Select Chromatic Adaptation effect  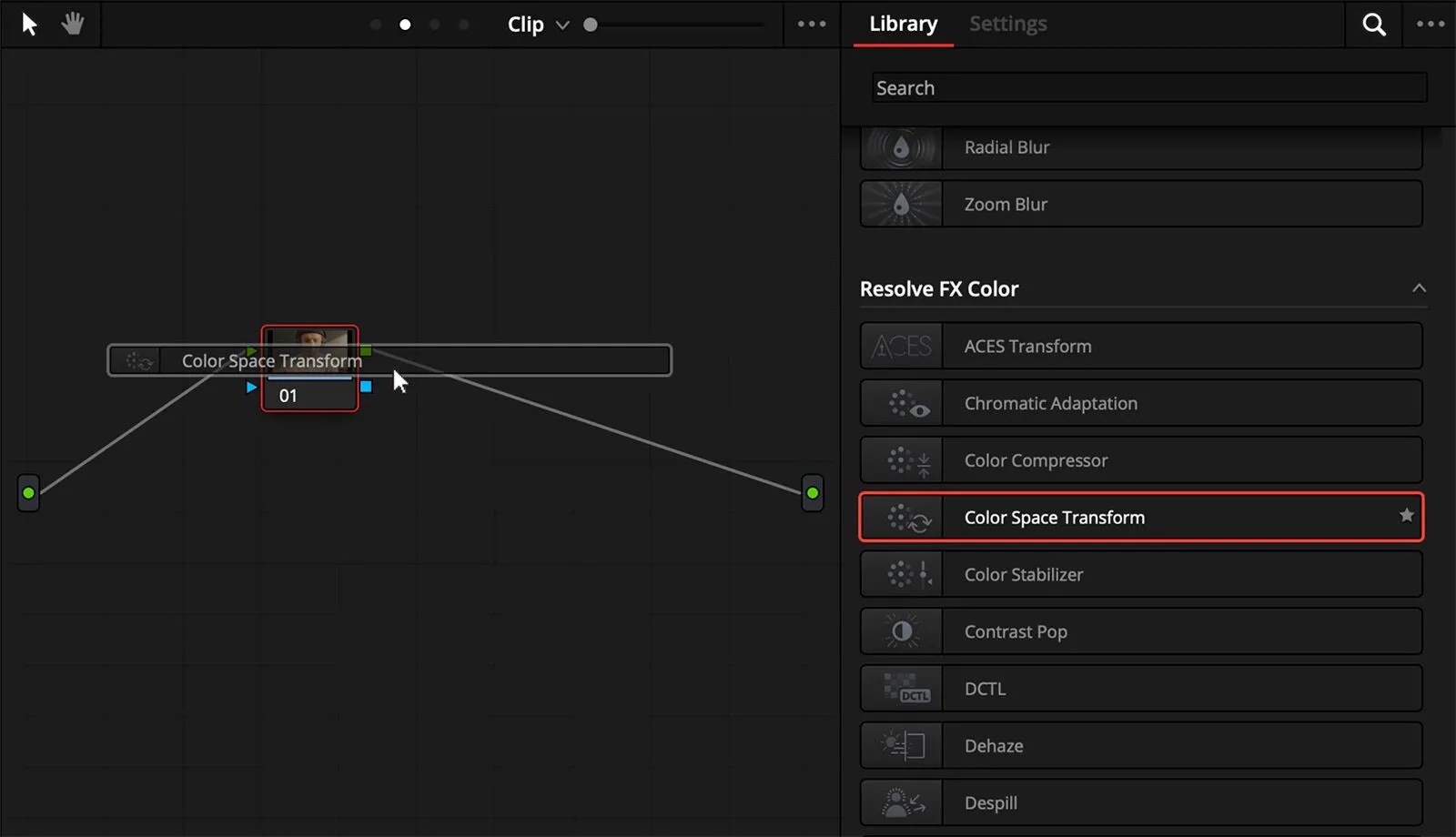coord(1141,403)
